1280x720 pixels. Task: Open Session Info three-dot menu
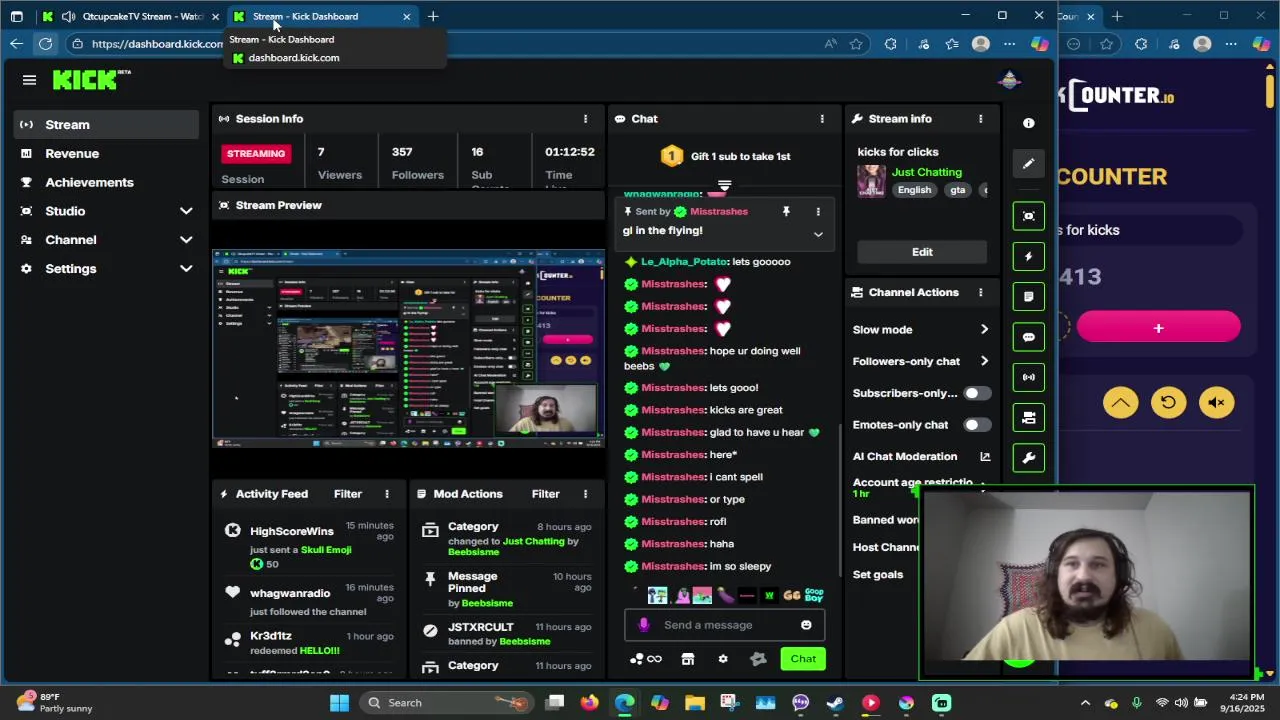(x=585, y=119)
